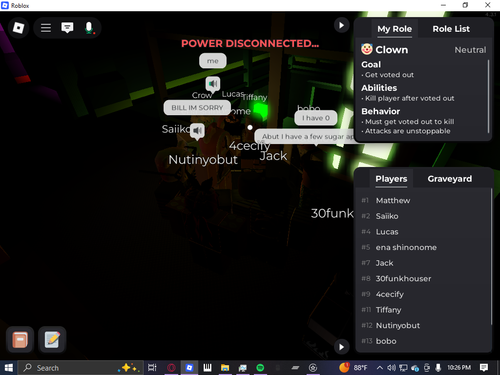500x375 pixels.
Task: Open Task View on the taskbar
Action: tap(152, 368)
